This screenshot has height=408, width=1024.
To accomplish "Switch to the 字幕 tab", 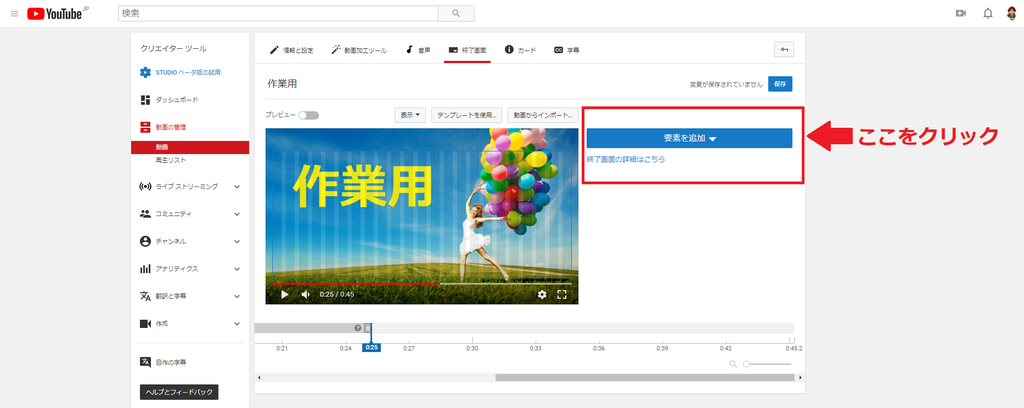I will point(566,50).
